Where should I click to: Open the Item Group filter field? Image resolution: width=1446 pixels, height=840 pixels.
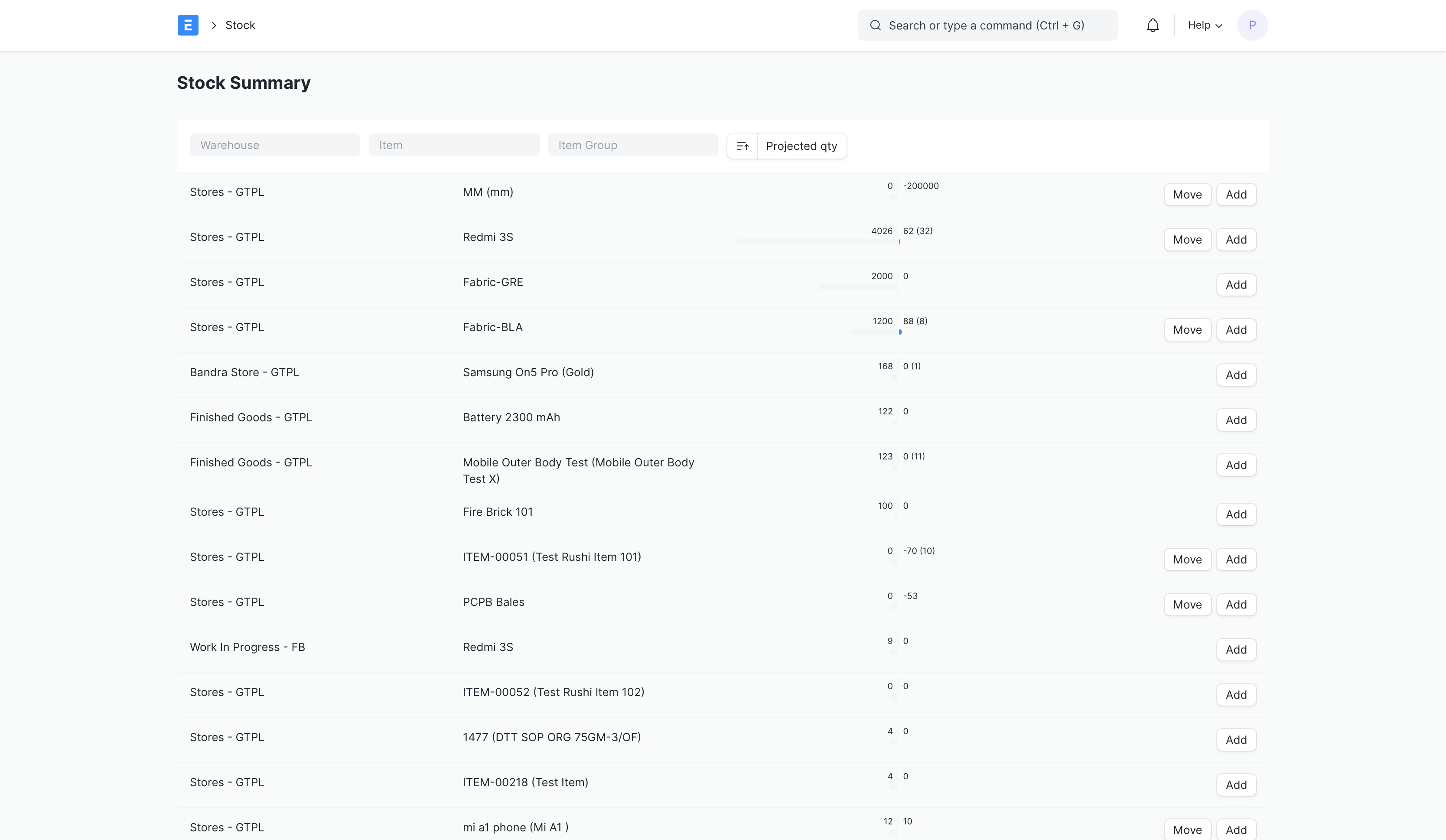click(632, 145)
